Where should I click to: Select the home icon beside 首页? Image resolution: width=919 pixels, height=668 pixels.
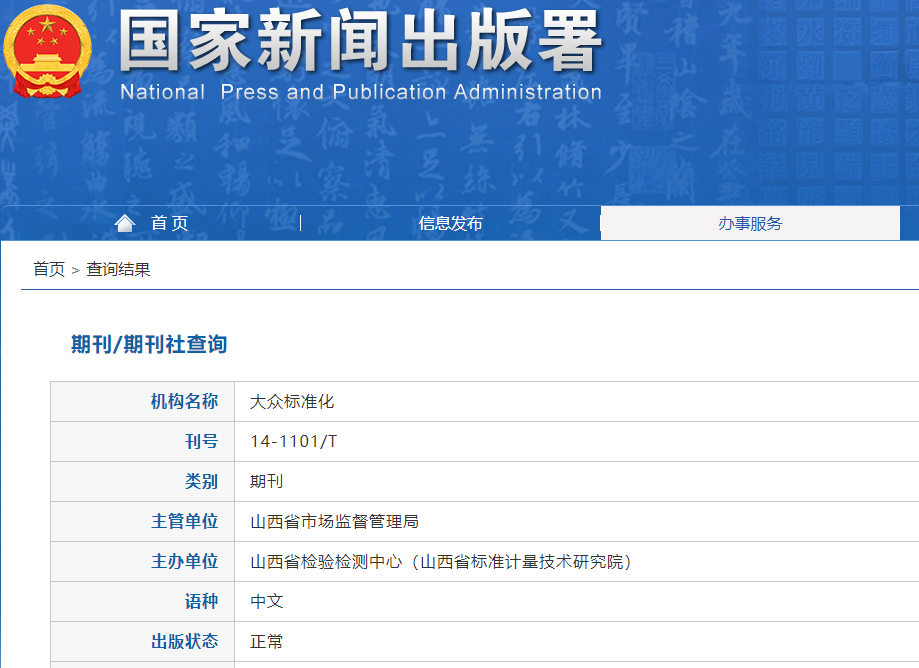pos(125,222)
